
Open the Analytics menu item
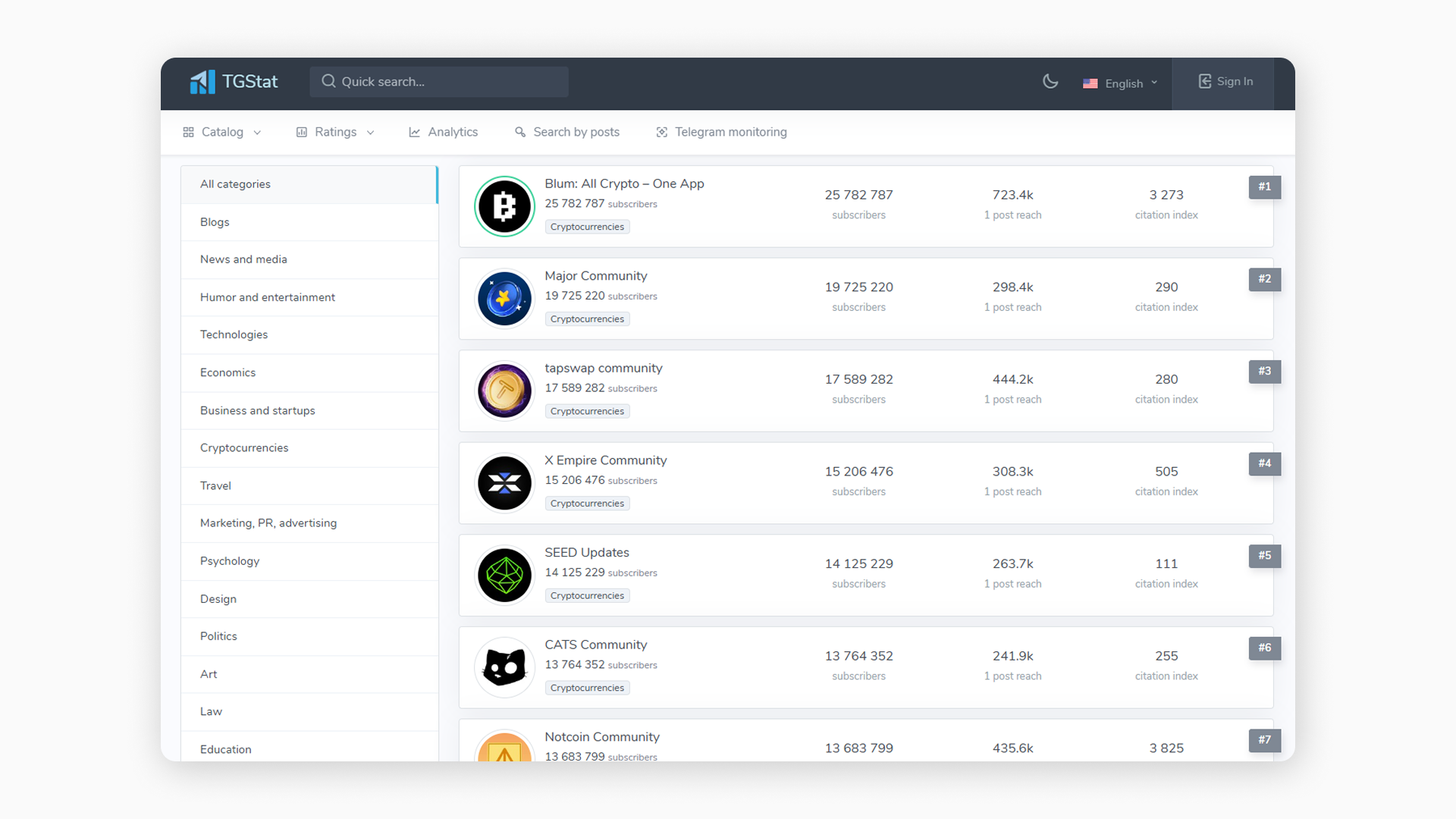coord(444,132)
